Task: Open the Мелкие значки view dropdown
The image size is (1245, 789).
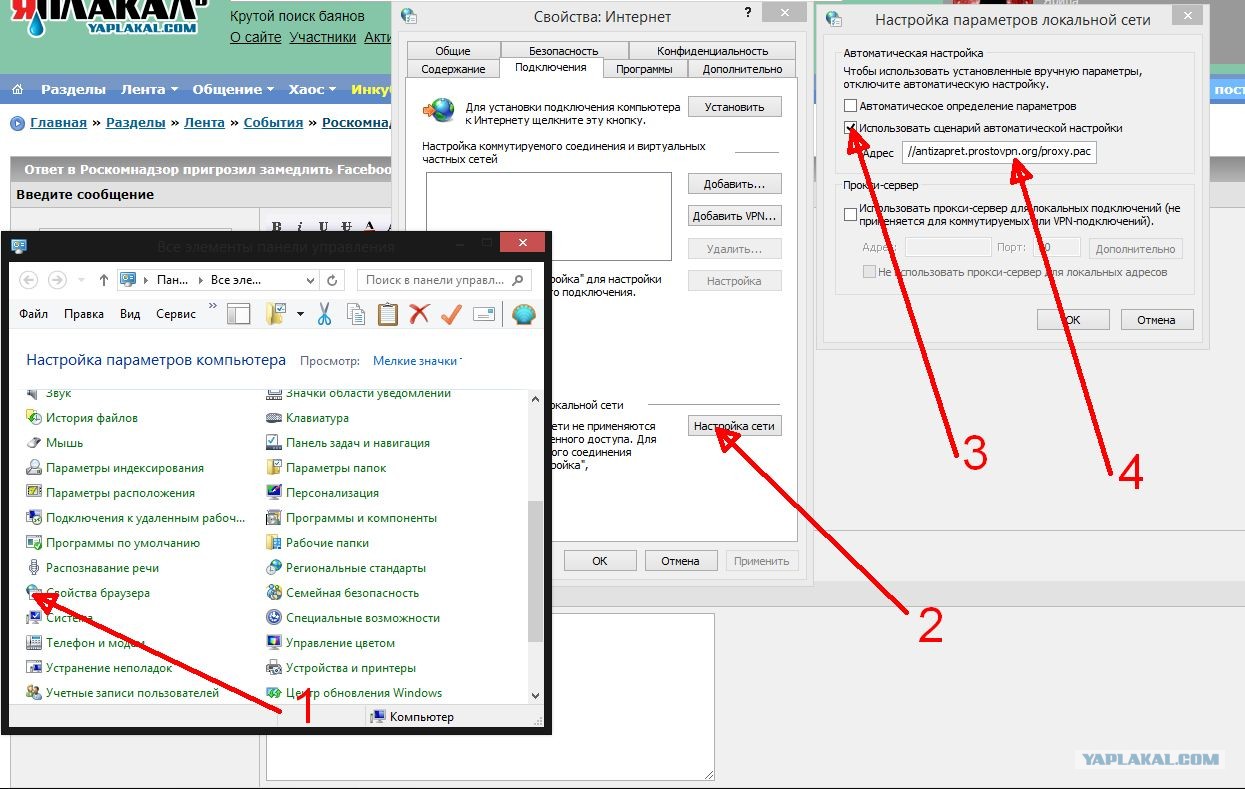Action: pos(417,361)
